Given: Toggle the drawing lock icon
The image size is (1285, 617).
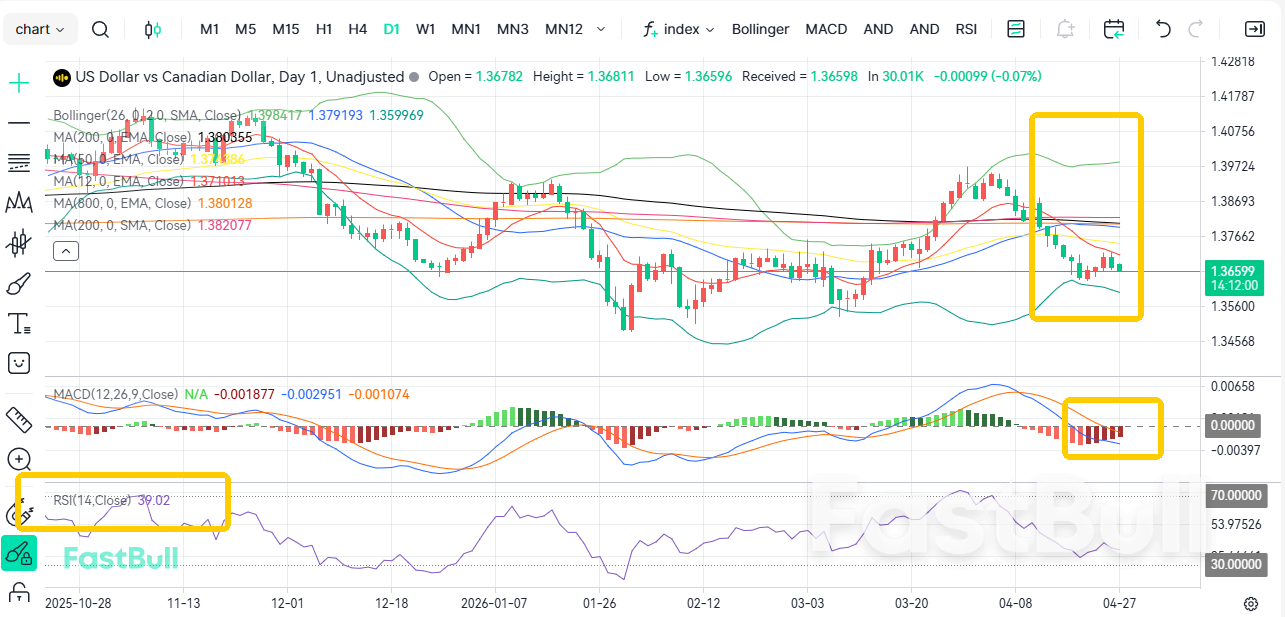Looking at the screenshot, I should point(19,594).
